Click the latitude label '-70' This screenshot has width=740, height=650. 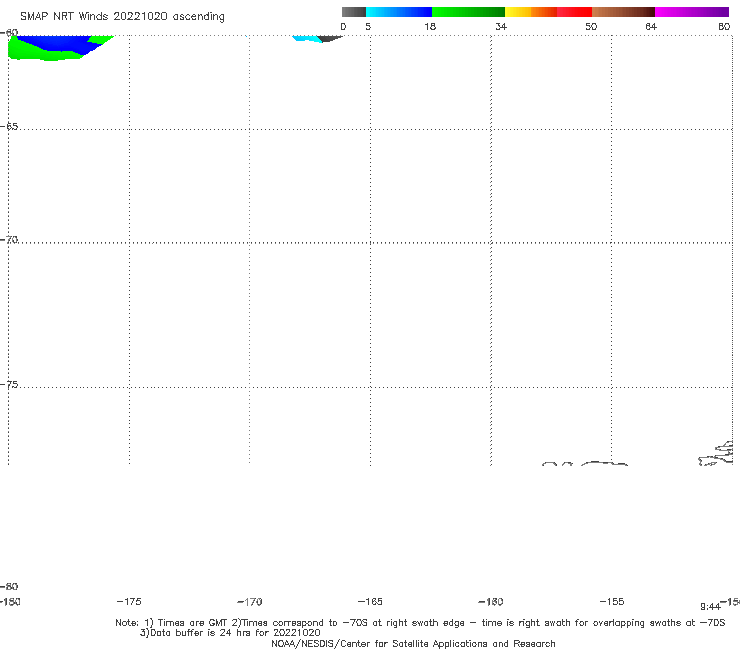pyautogui.click(x=9, y=240)
